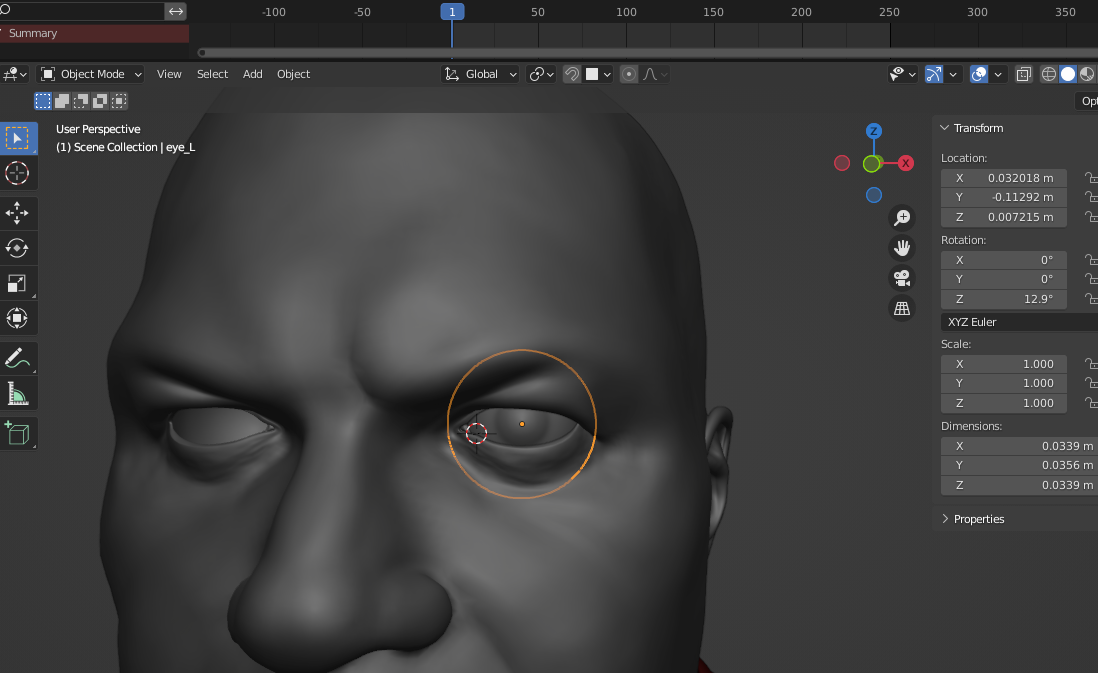Toggle camera view icon
This screenshot has height=673, width=1098.
point(902,277)
